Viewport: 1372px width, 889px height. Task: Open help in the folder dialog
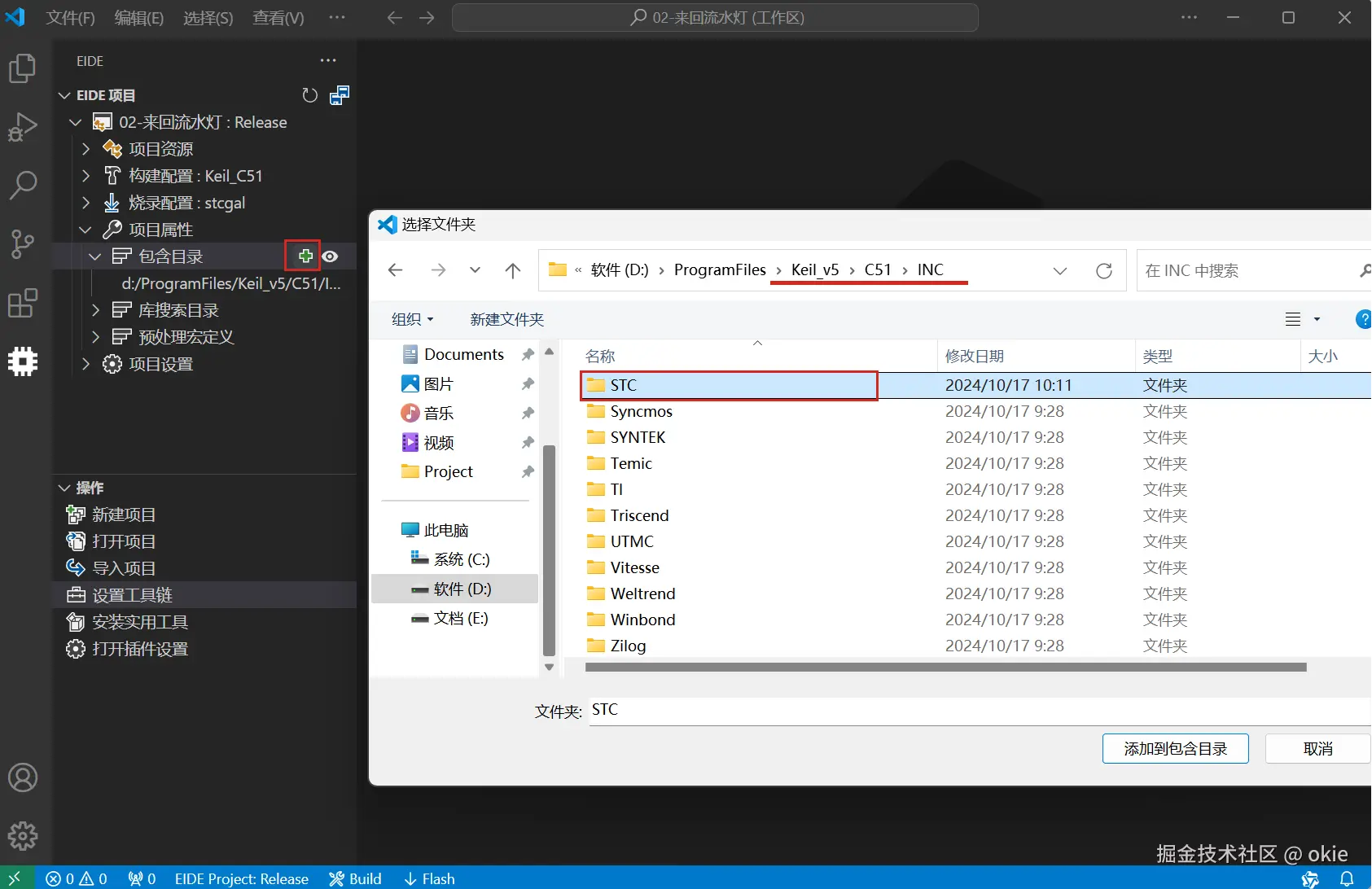click(x=1363, y=319)
